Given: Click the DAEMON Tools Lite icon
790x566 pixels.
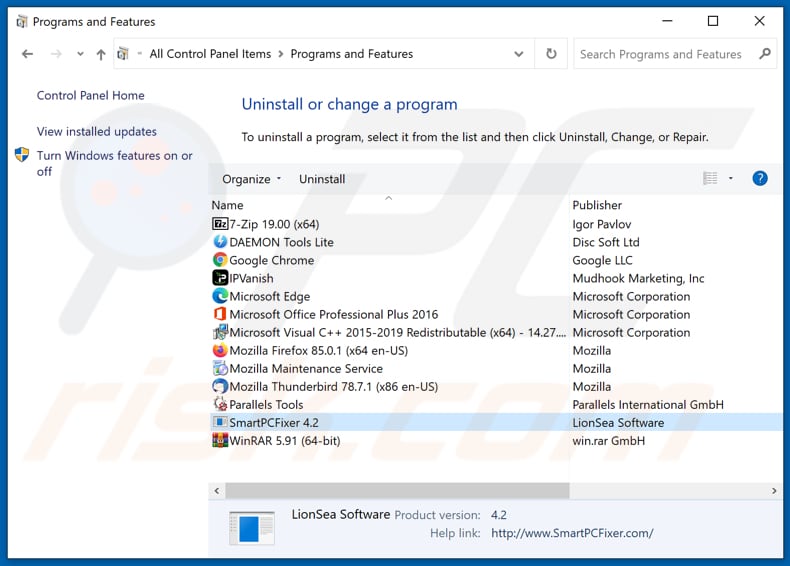Looking at the screenshot, I should pos(220,242).
